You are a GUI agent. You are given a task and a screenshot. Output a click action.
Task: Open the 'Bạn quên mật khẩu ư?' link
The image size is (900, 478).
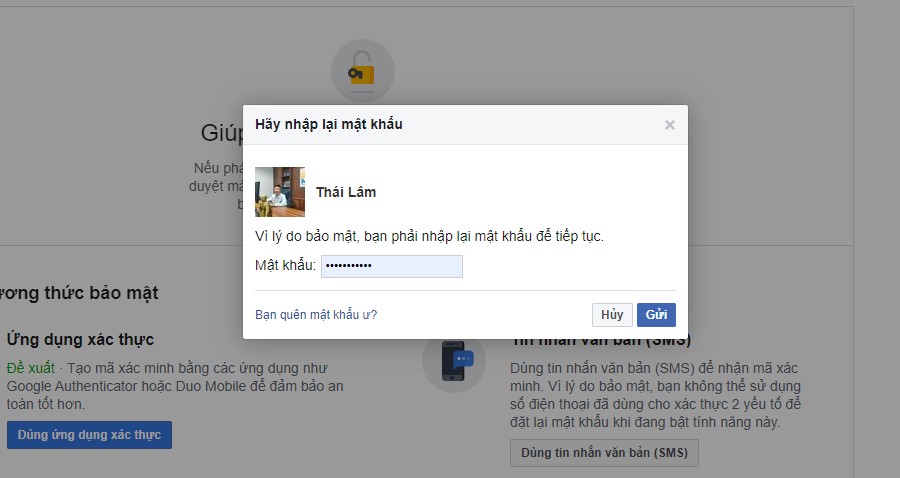[316, 314]
